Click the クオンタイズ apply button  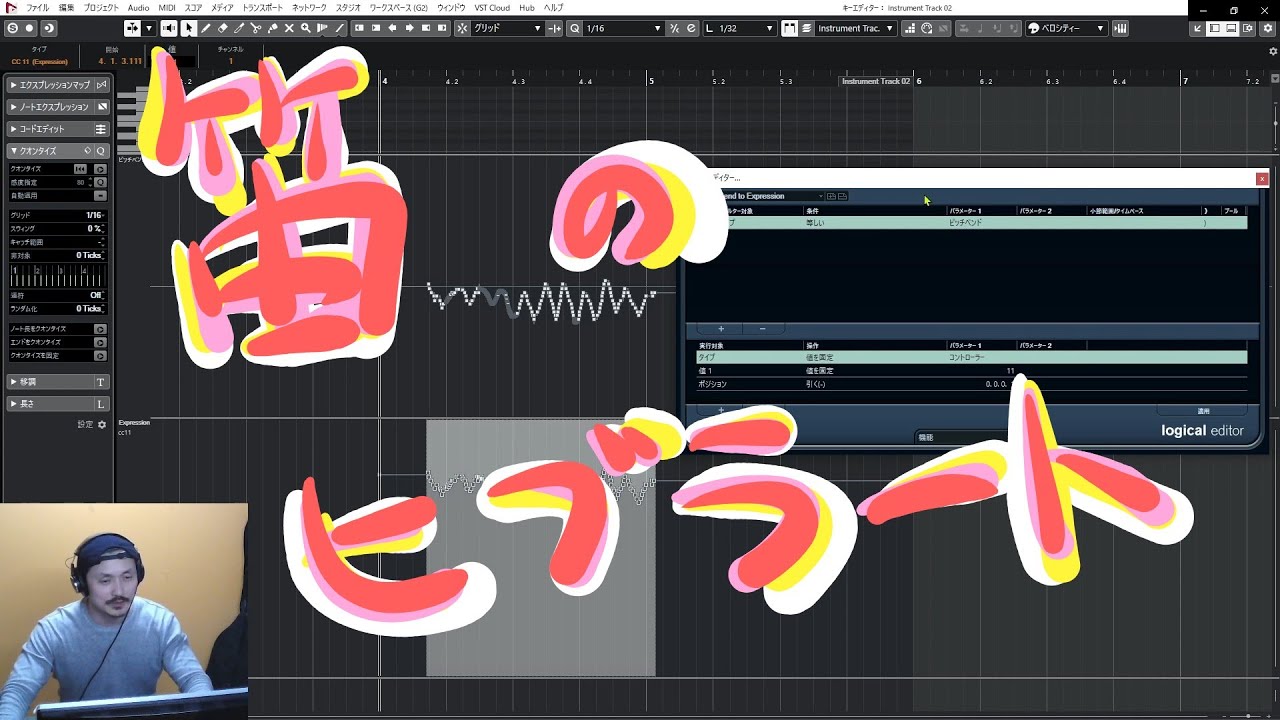(100, 169)
